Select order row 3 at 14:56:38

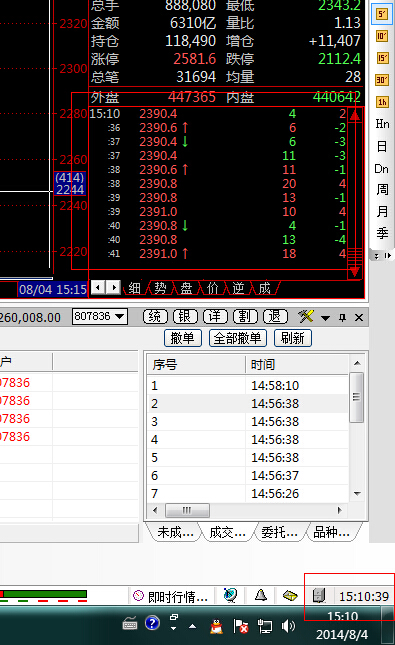248,422
